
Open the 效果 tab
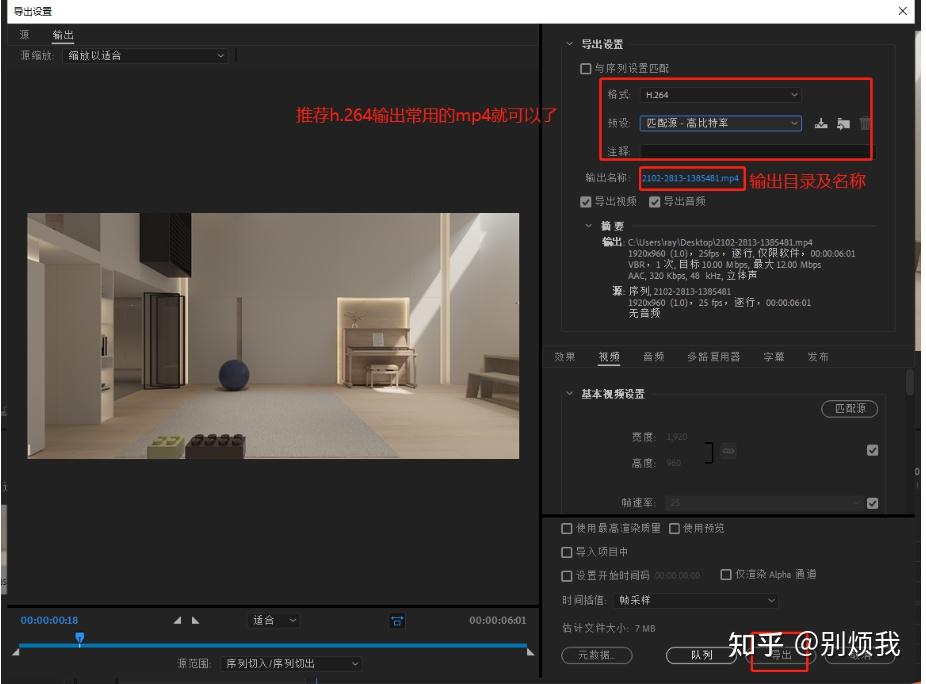(565, 357)
